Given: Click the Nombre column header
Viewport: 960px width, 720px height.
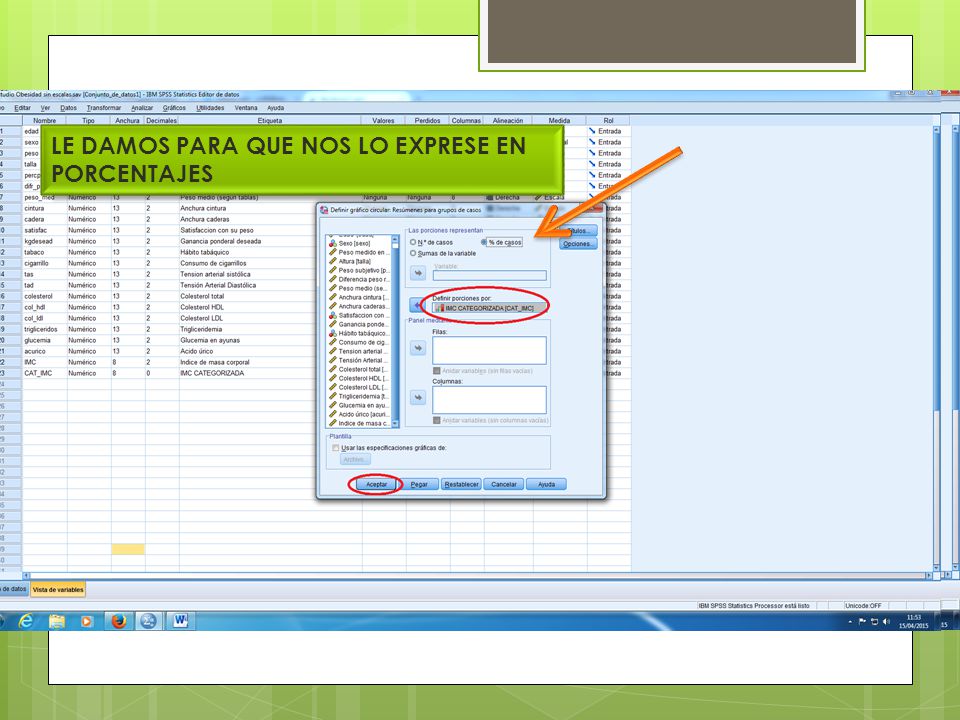Looking at the screenshot, I should pyautogui.click(x=44, y=121).
